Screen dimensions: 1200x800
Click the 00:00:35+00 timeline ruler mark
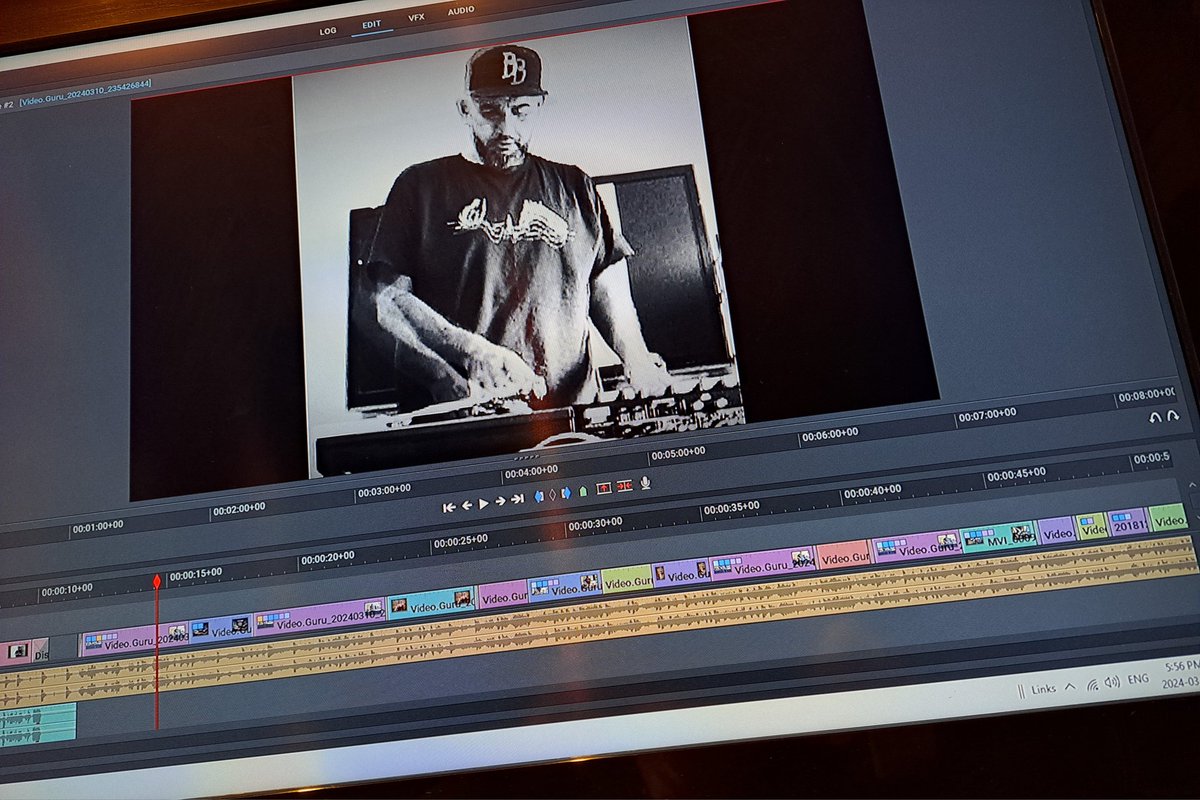(731, 508)
